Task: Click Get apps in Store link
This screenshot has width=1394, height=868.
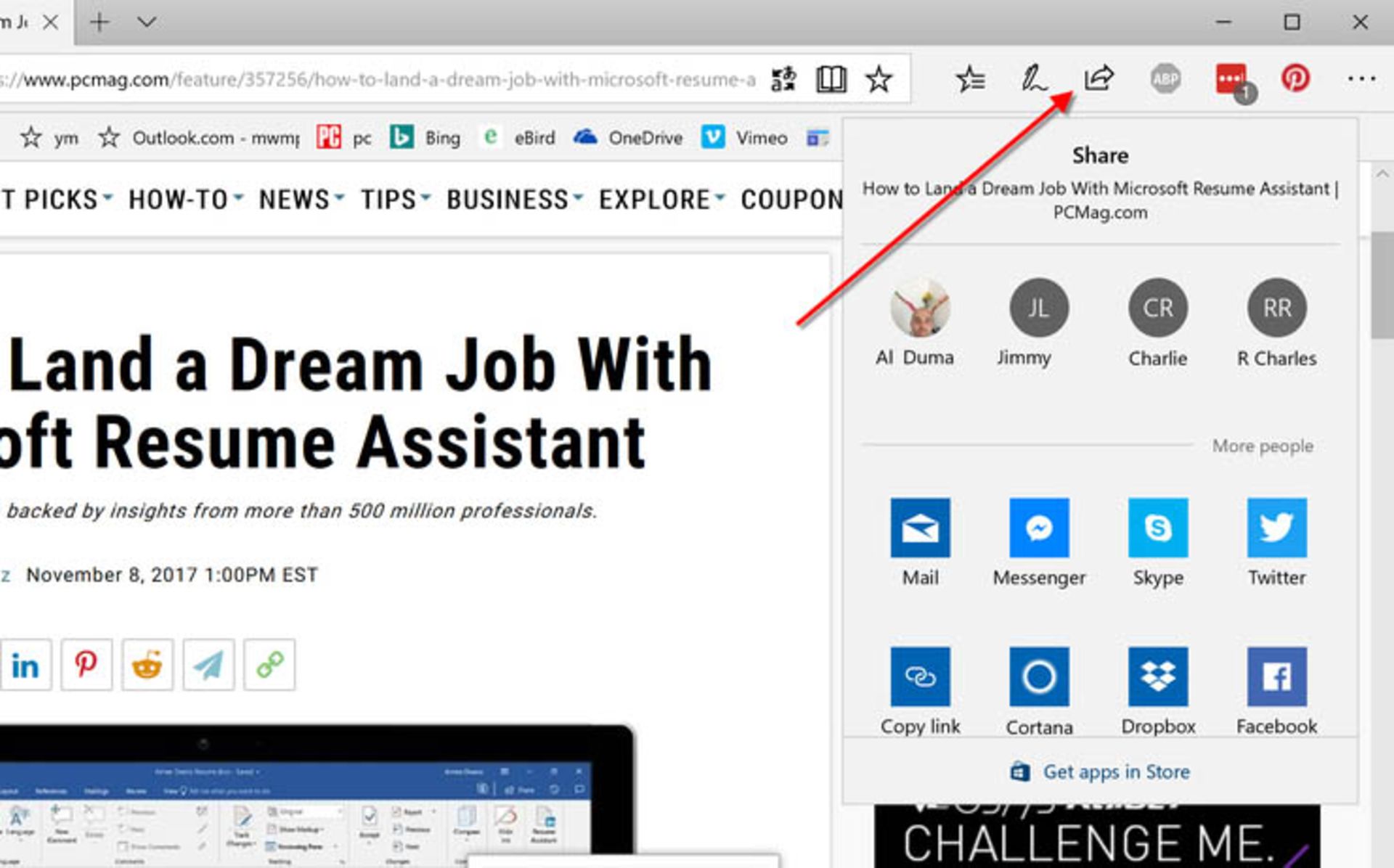Action: 1101,771
